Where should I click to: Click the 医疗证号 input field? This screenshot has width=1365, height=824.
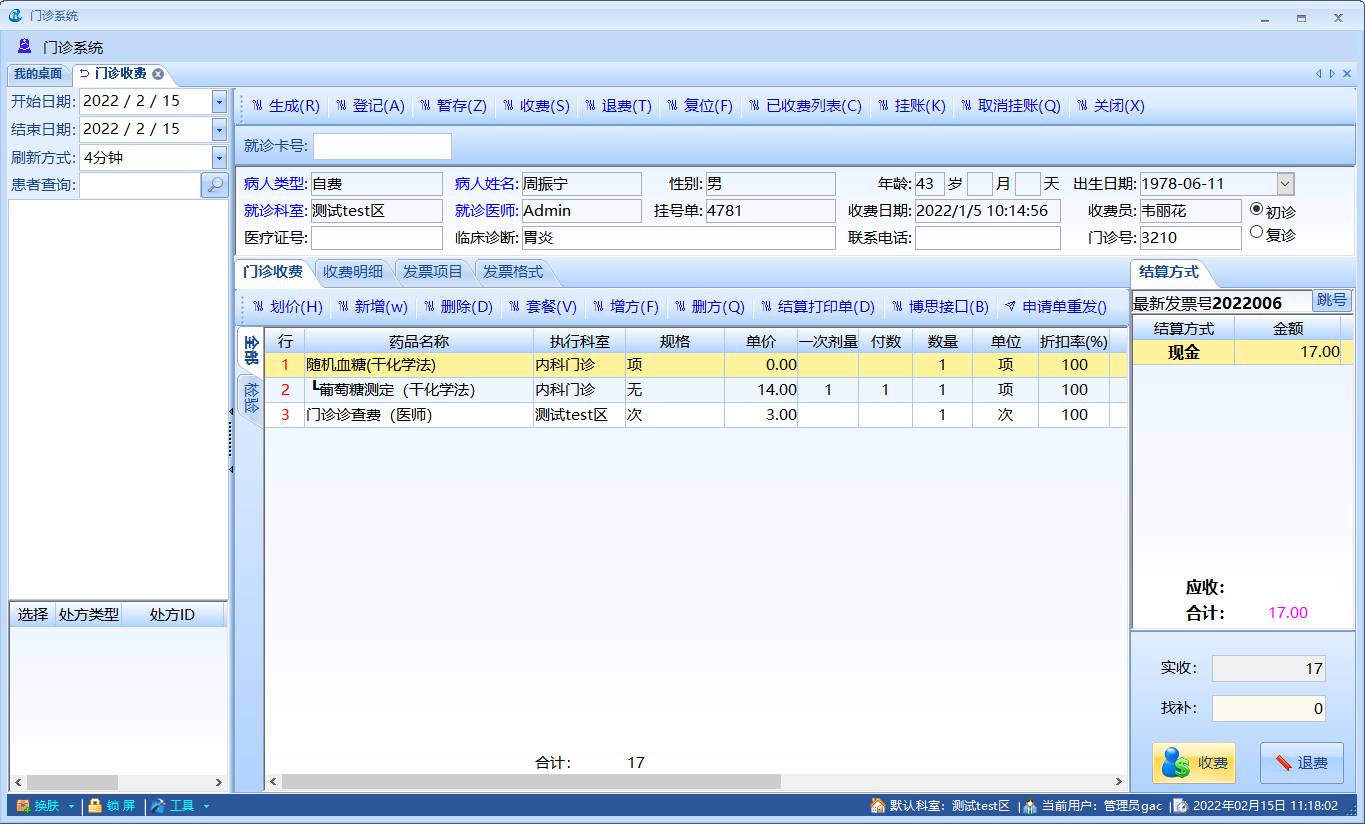pyautogui.click(x=376, y=238)
